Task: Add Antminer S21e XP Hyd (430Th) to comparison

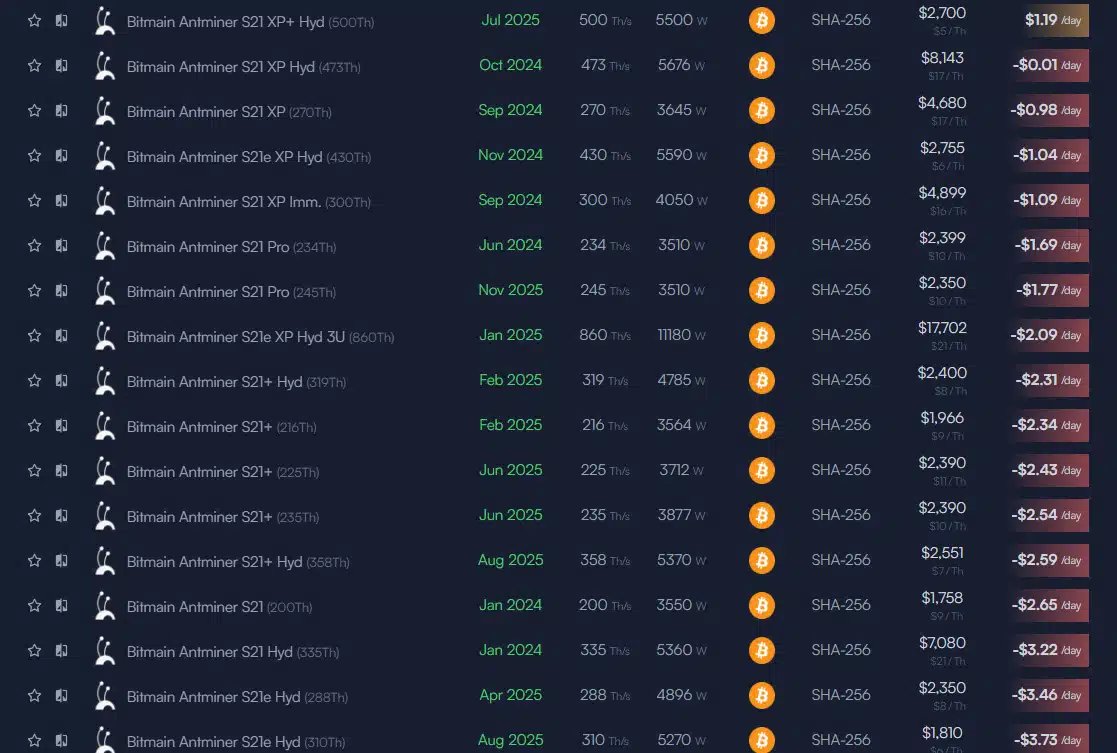Action: pos(62,155)
